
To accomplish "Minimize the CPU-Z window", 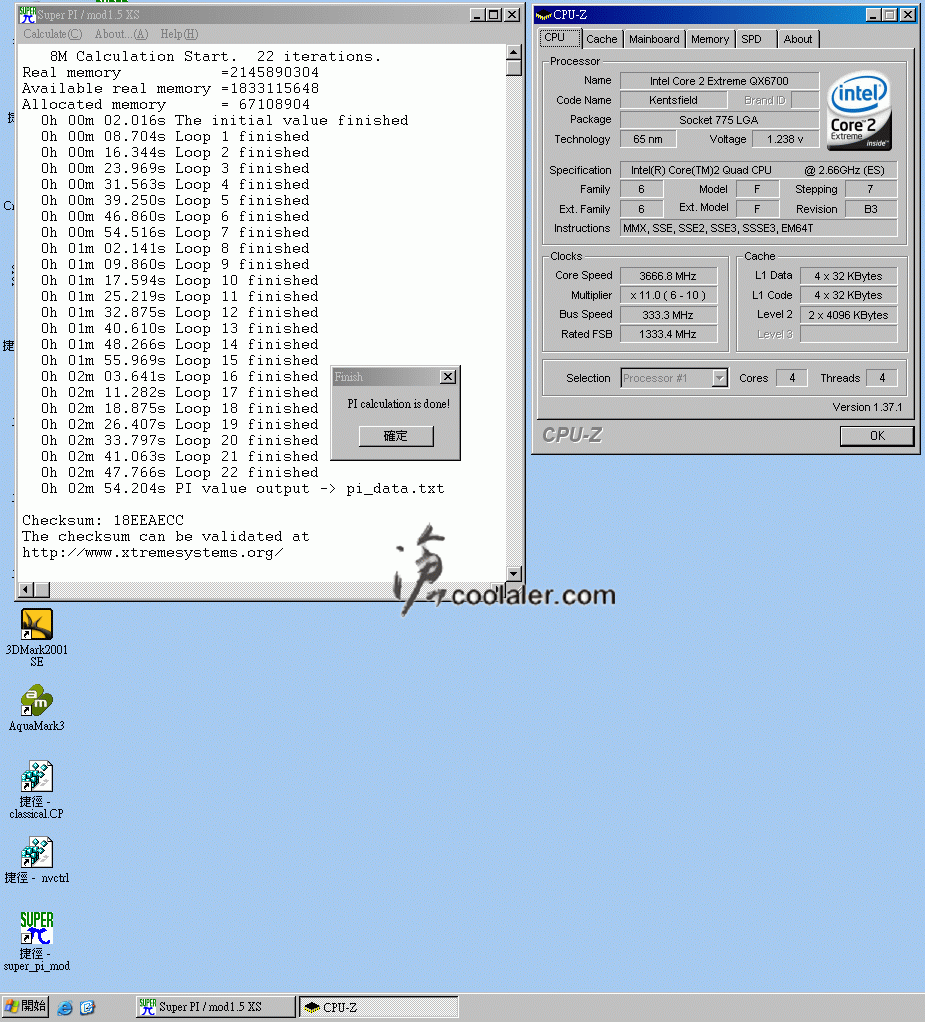I will click(874, 14).
